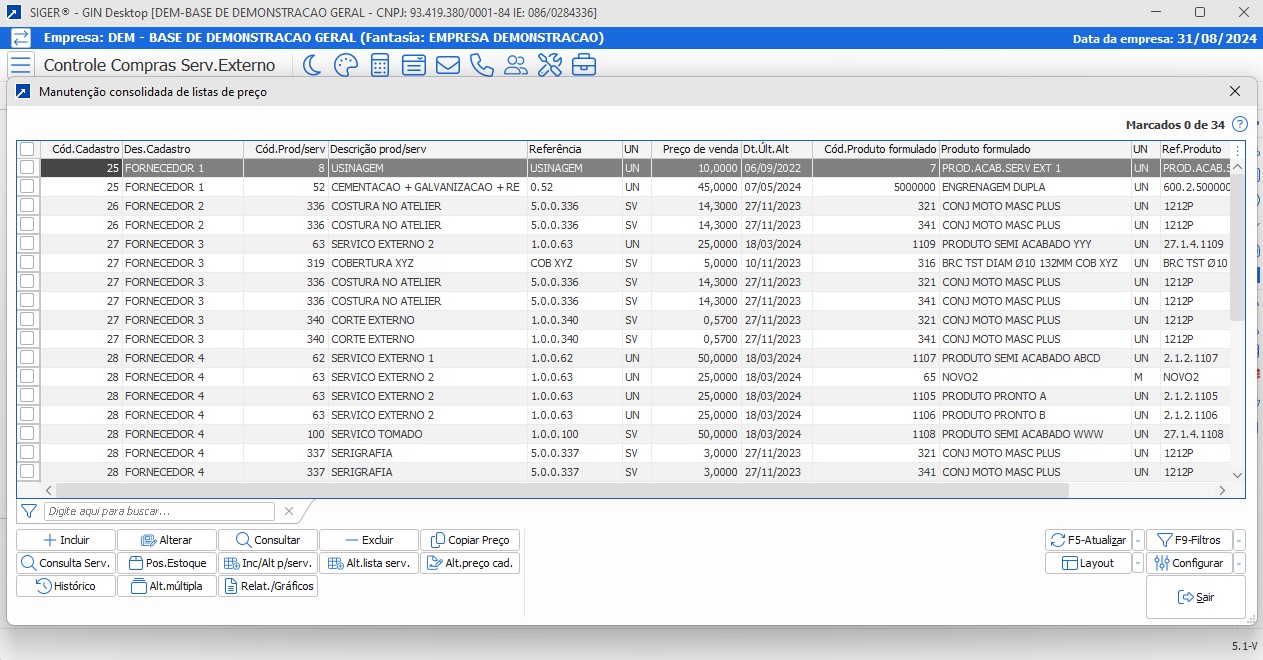This screenshot has width=1263, height=660.
Task: Tick the checkbox for COBERTURA XYZ row
Action: pyautogui.click(x=27, y=263)
